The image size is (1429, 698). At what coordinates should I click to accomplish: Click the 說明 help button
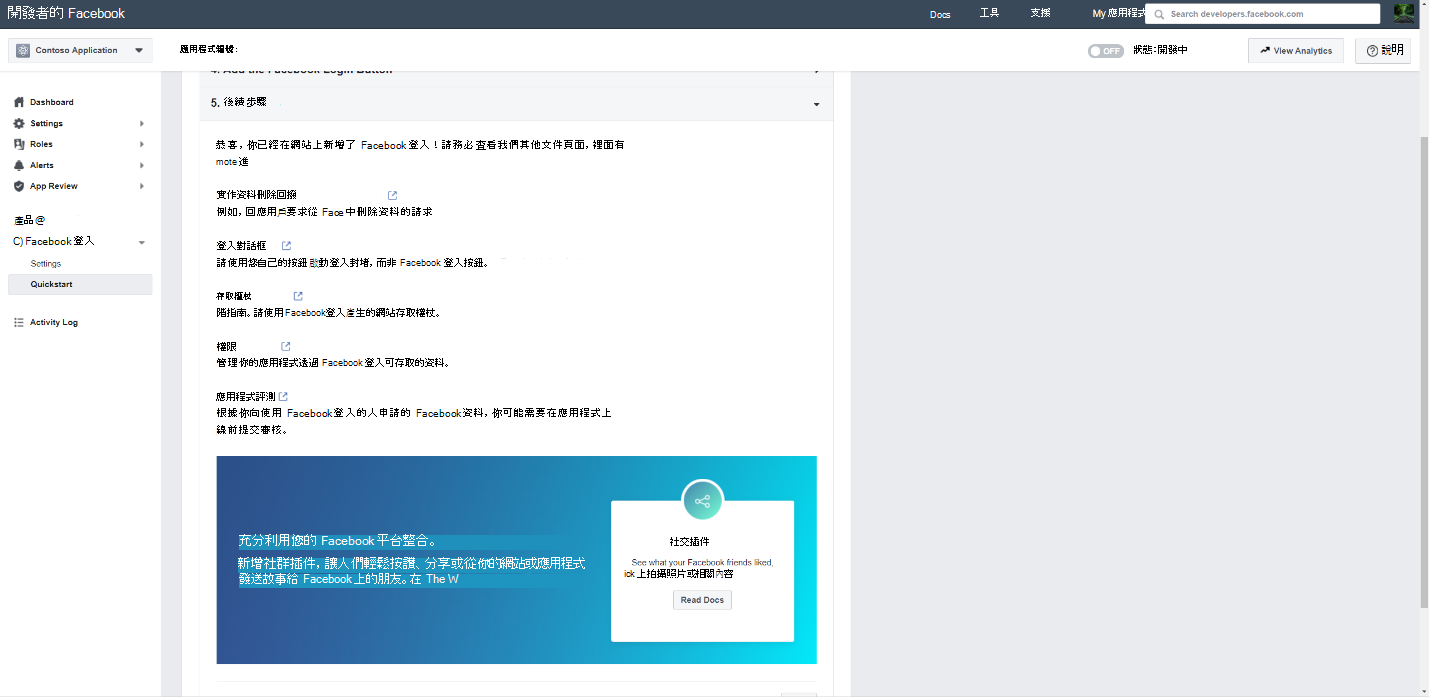(x=1383, y=50)
